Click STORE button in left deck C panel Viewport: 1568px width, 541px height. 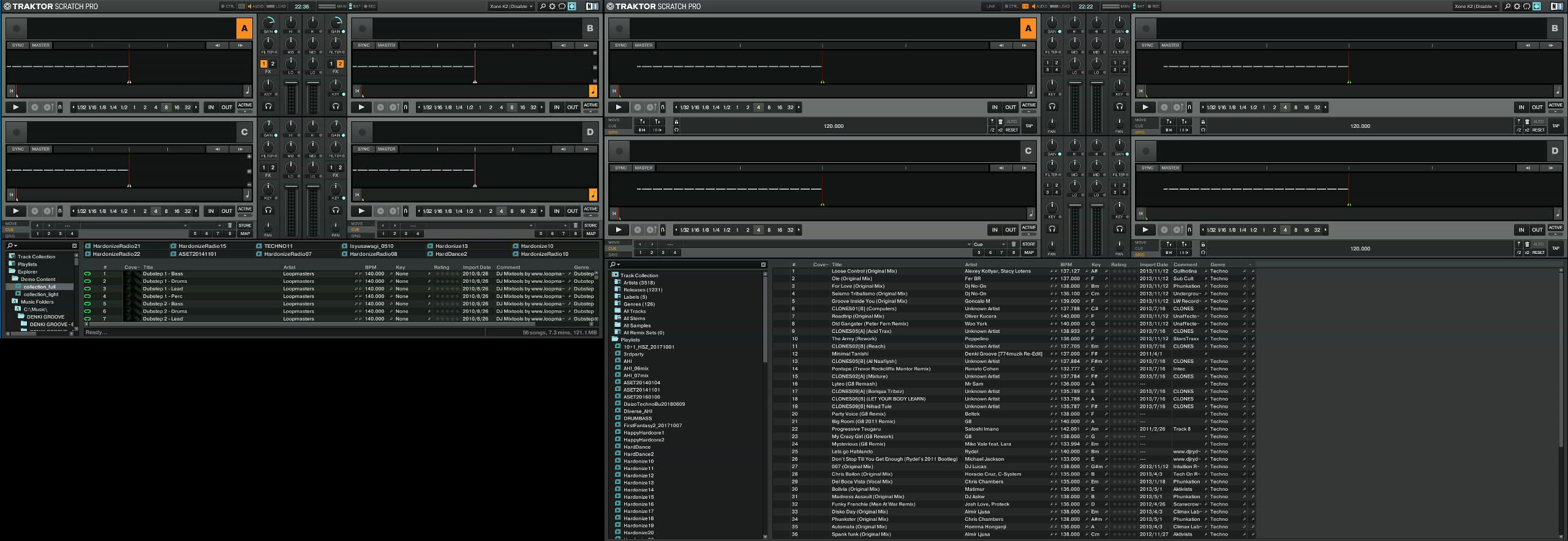point(245,225)
